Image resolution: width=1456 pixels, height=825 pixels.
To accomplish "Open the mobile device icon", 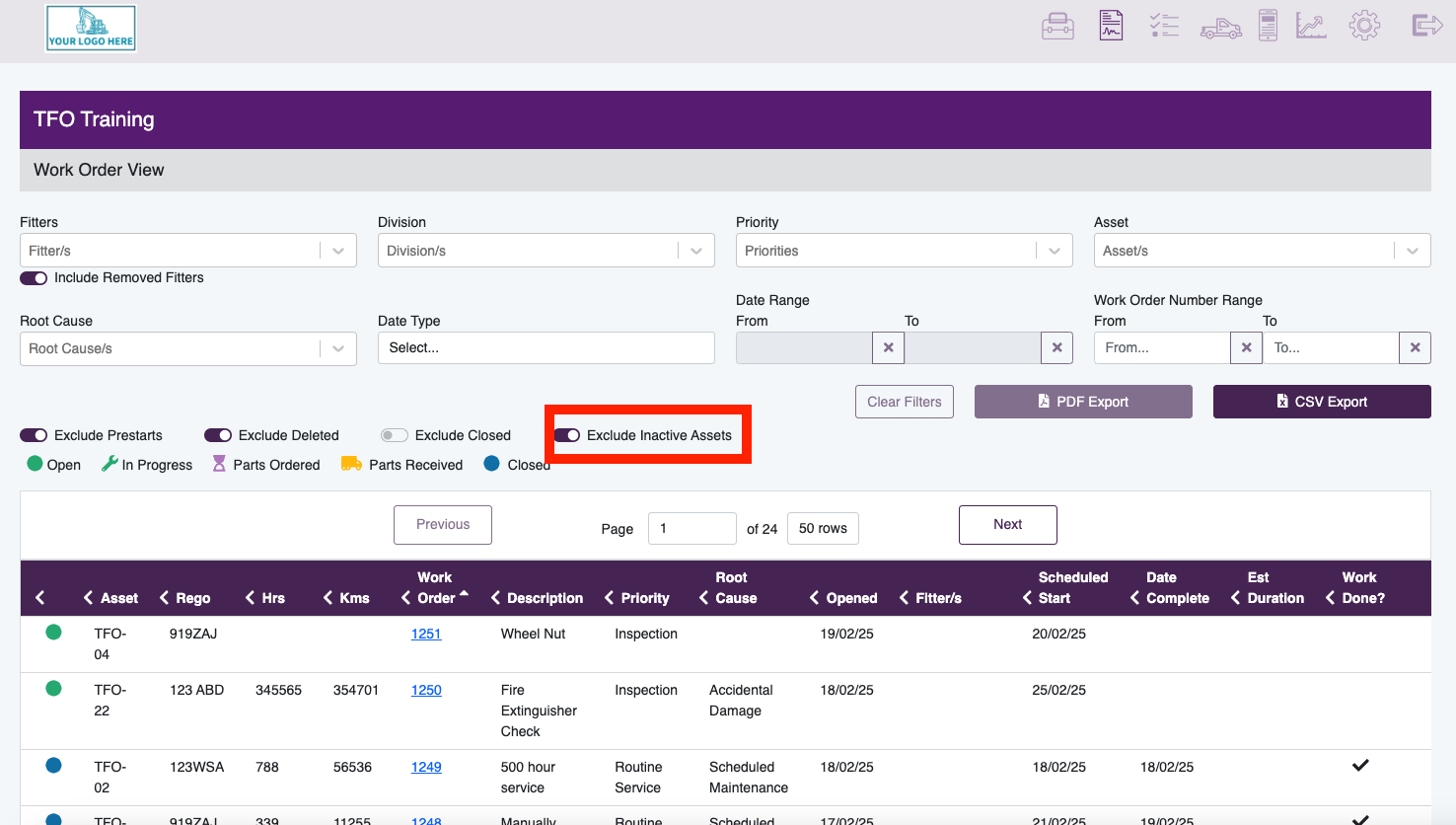I will coord(1269,26).
